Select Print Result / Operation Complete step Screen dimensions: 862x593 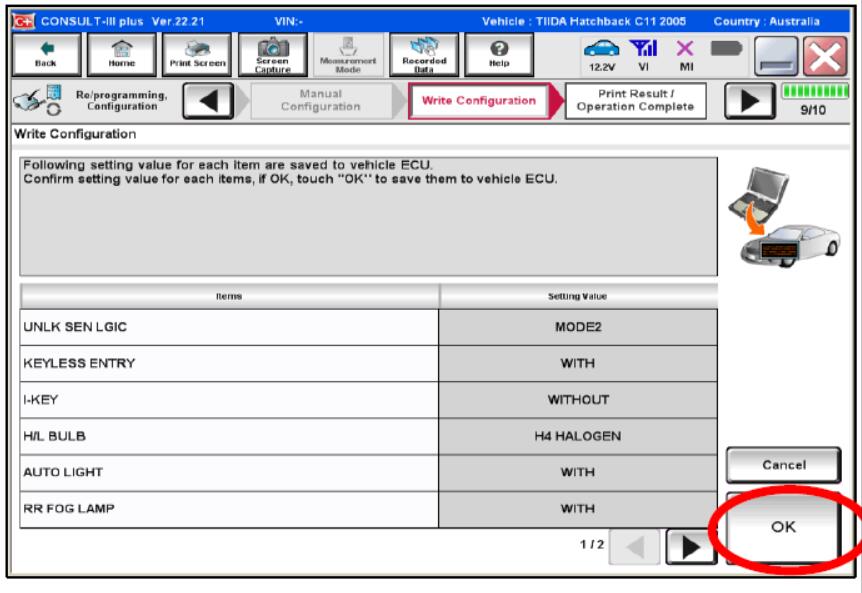point(636,101)
